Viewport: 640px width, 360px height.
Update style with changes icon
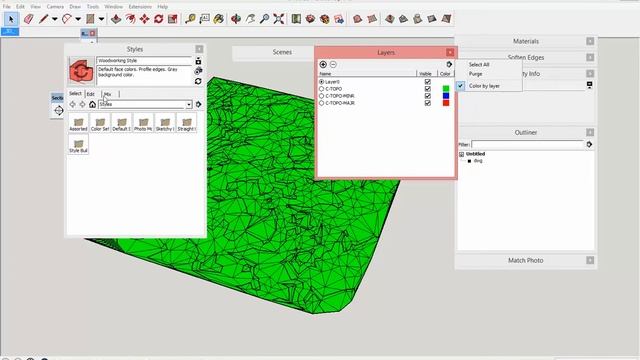point(198,81)
